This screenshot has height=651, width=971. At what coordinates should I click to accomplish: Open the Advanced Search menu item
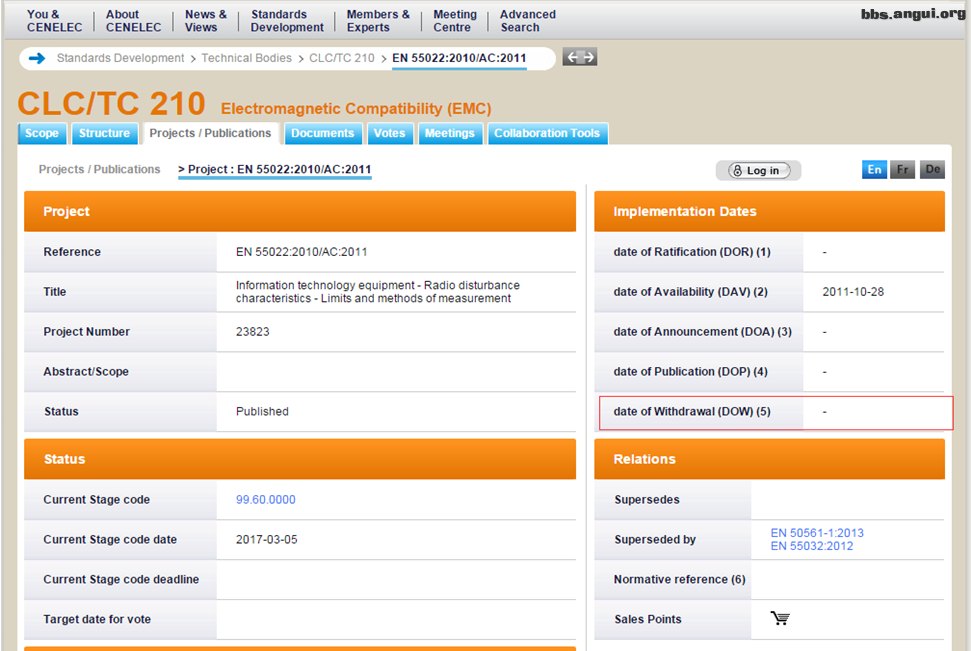527,21
